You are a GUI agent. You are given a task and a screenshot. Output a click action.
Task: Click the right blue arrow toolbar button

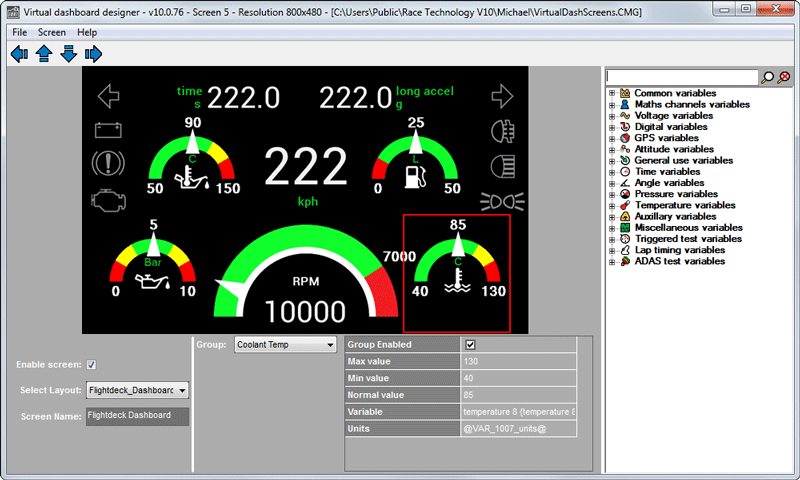coord(93,54)
